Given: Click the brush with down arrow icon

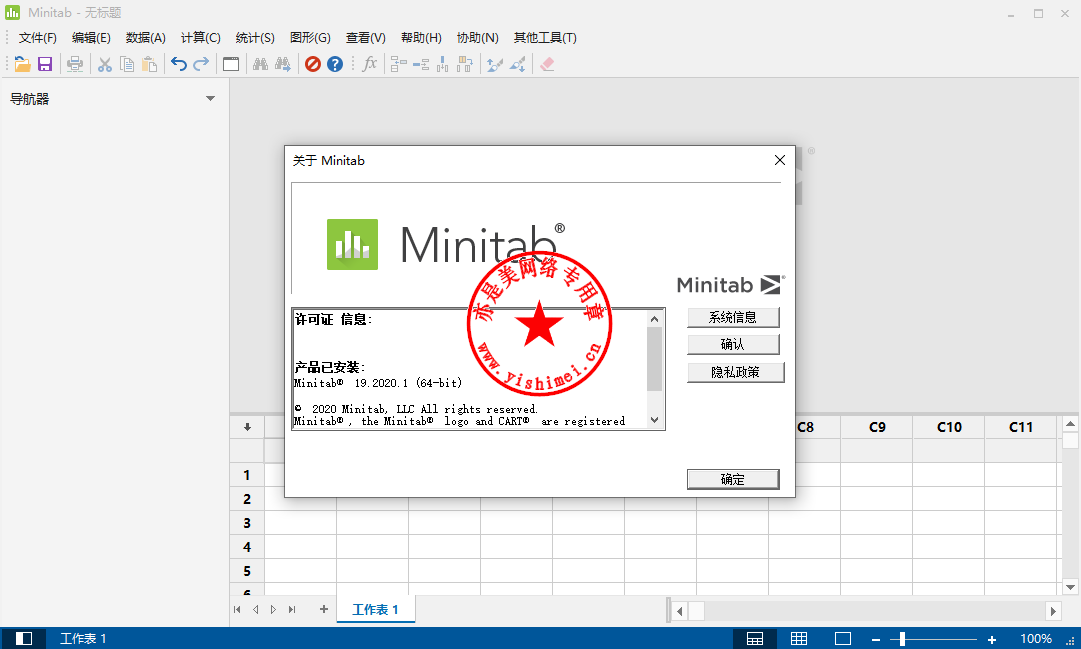Looking at the screenshot, I should click(518, 64).
